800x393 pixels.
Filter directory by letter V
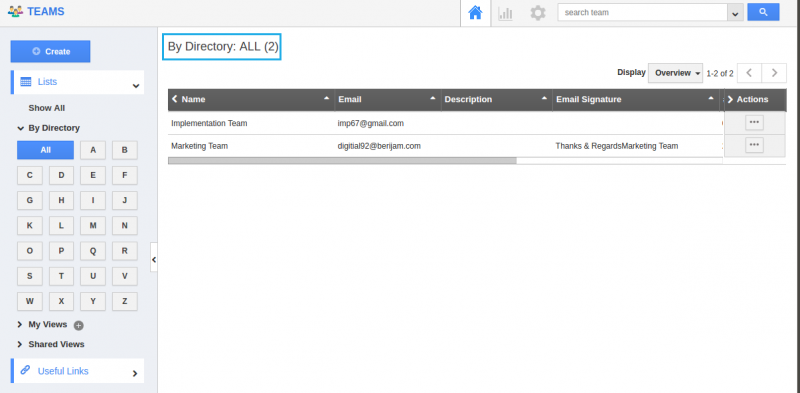(124, 276)
